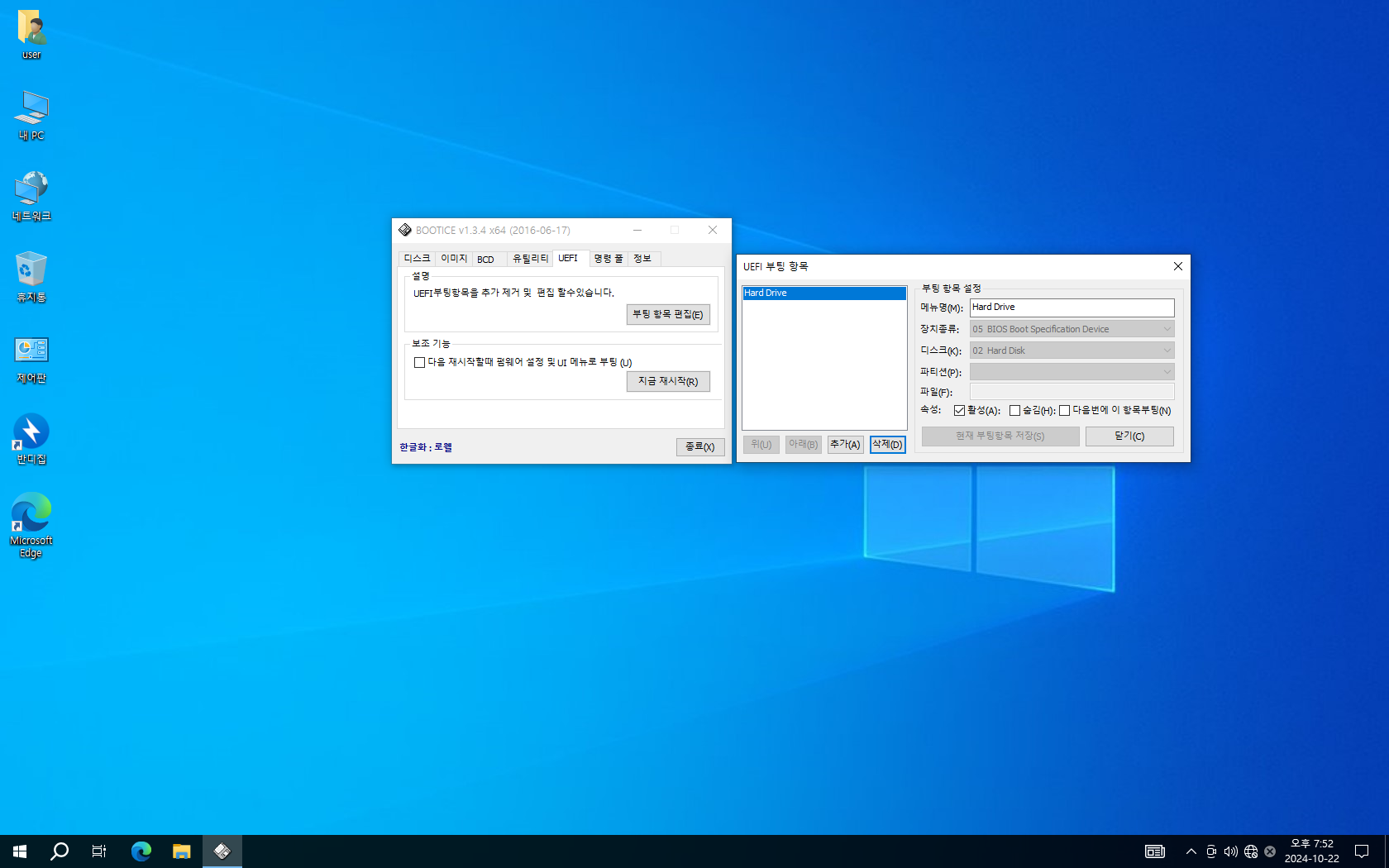The image size is (1389, 868).
Task: Minimize the BOOTICE window
Action: point(637,230)
